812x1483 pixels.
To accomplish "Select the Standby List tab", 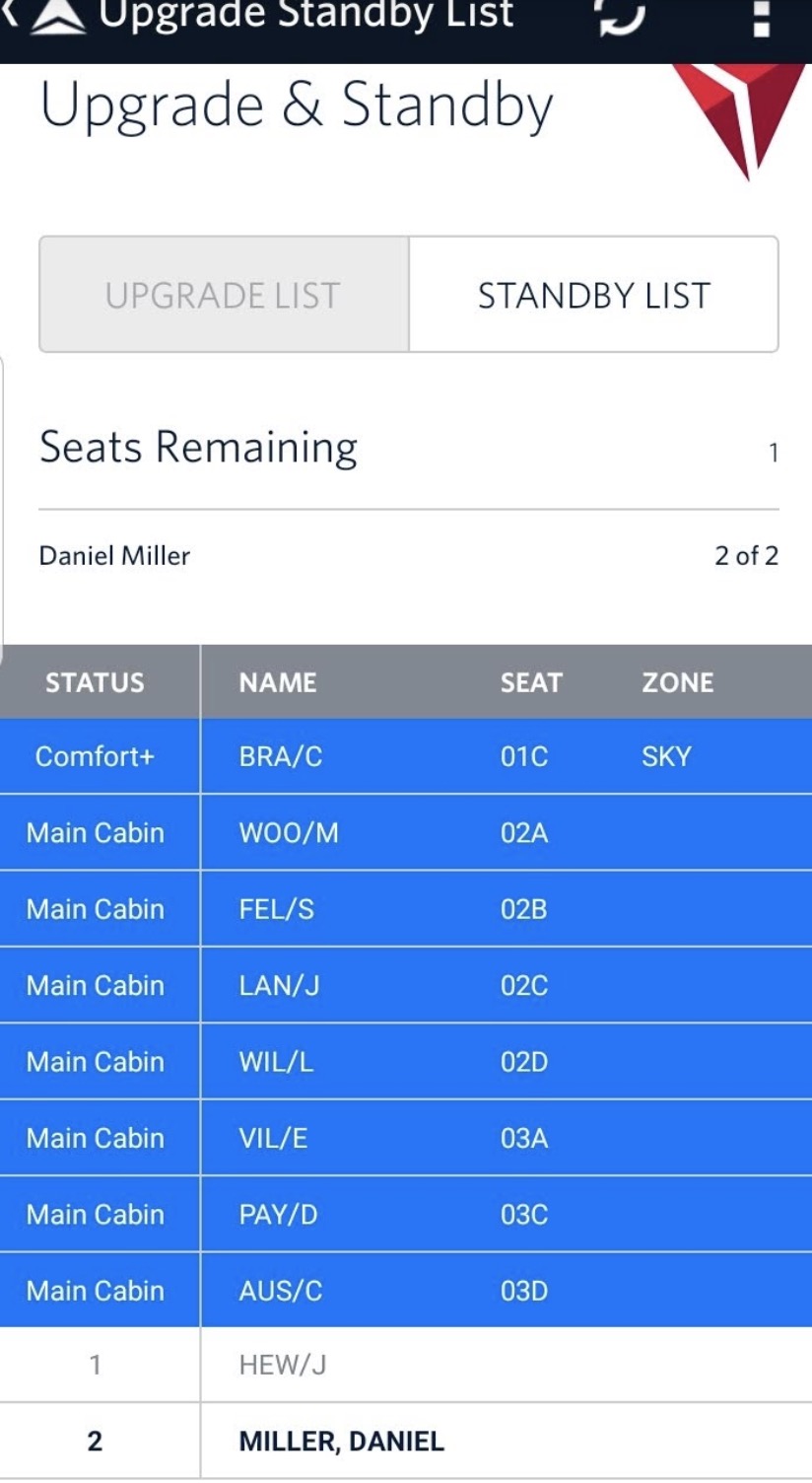I will pyautogui.click(x=593, y=295).
